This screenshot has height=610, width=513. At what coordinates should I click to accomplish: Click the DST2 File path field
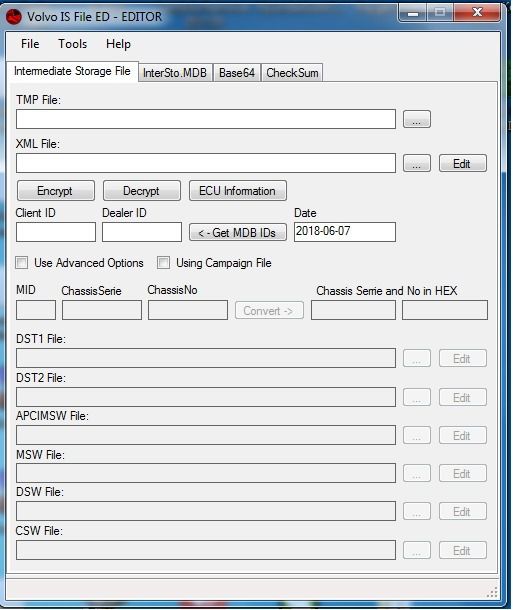(x=206, y=397)
